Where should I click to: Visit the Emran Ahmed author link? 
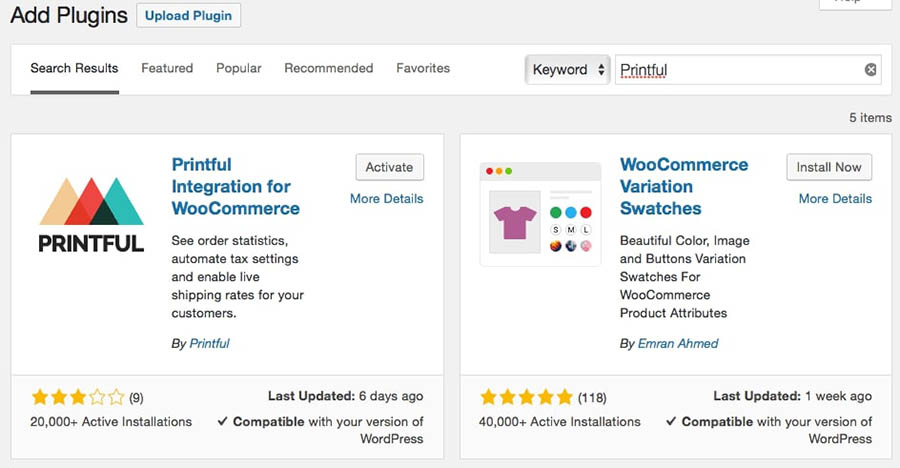coord(678,343)
